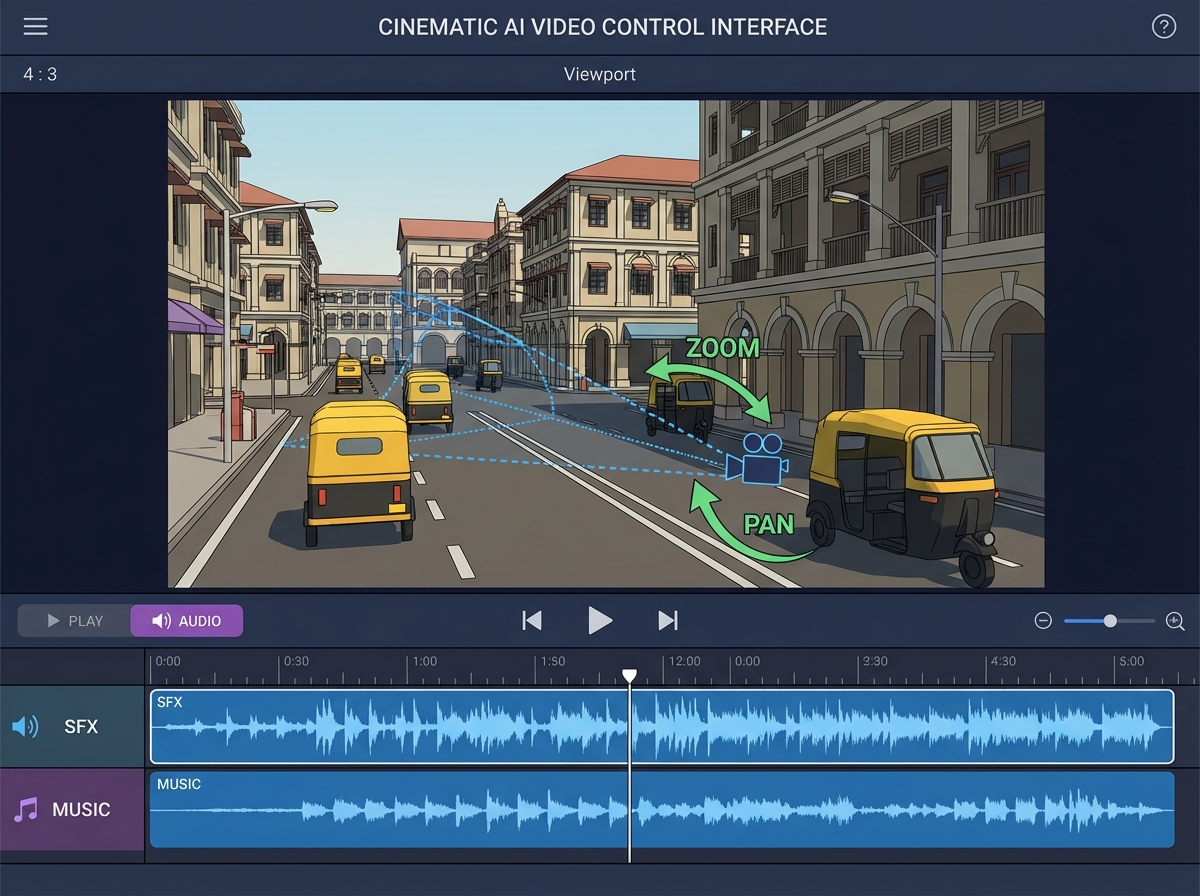Click the ZOOM camera control label
Image resolution: width=1200 pixels, height=896 pixels.
[x=723, y=348]
